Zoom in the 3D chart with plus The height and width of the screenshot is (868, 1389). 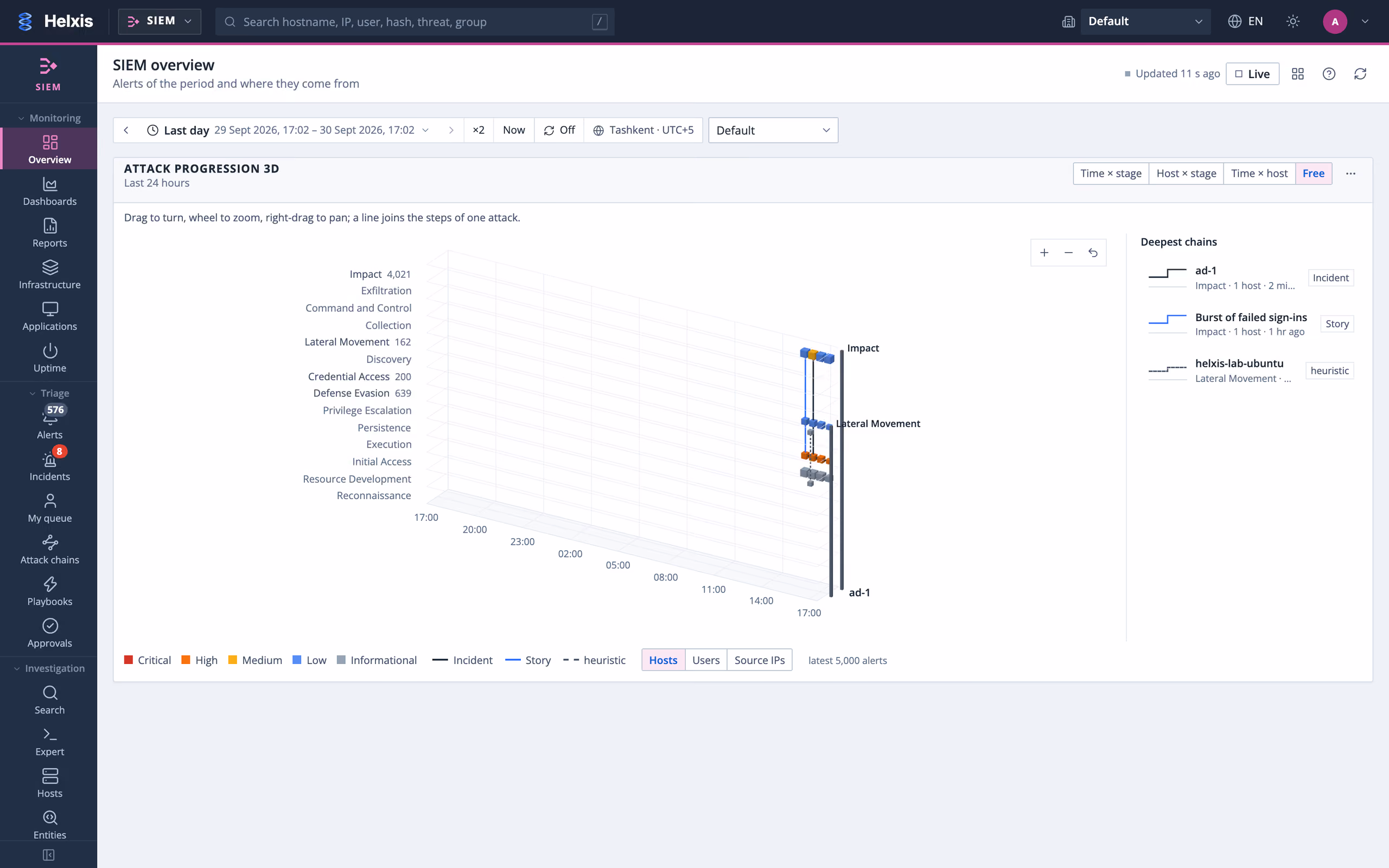[x=1044, y=253]
